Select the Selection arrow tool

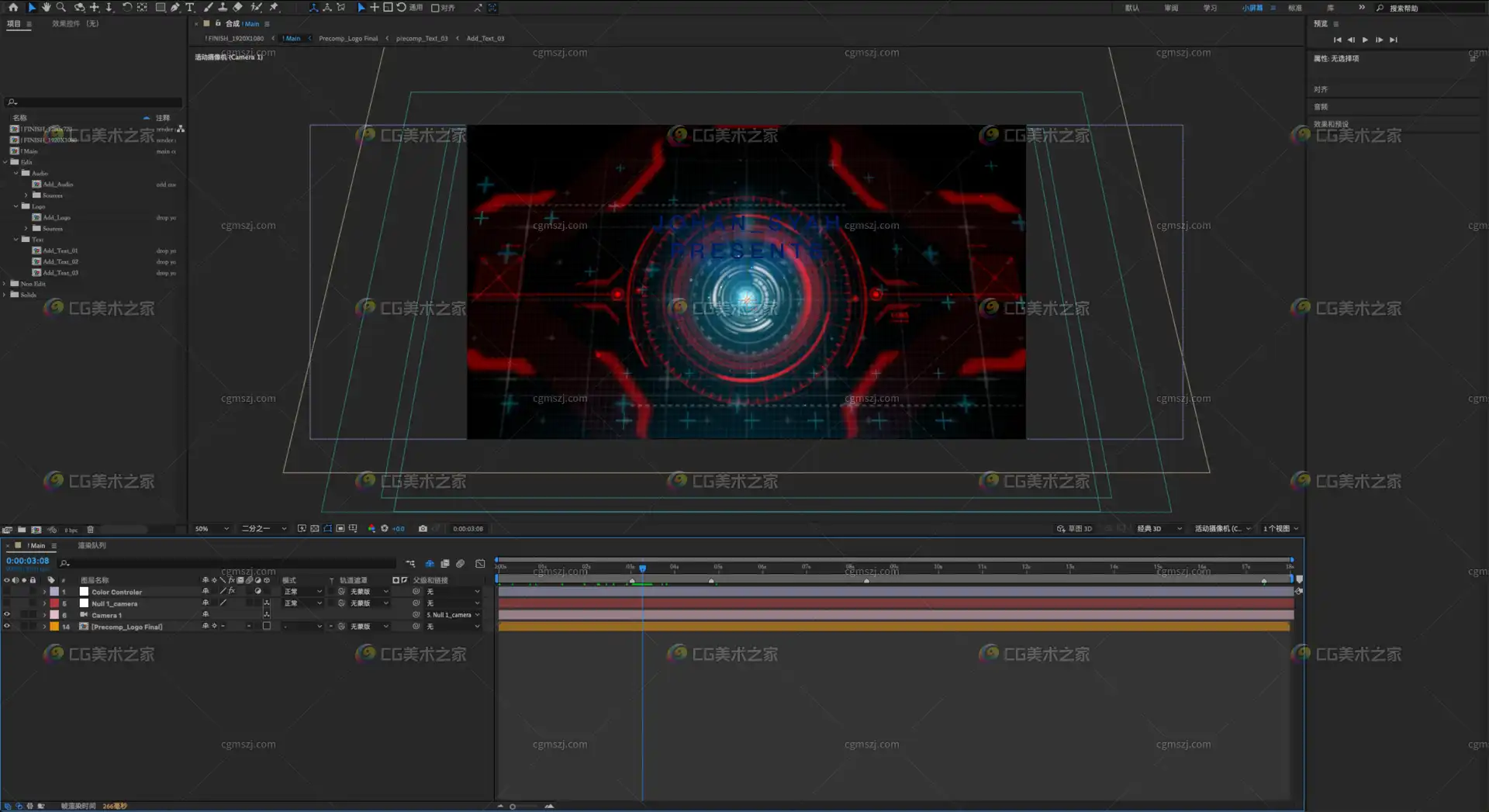[x=32, y=7]
